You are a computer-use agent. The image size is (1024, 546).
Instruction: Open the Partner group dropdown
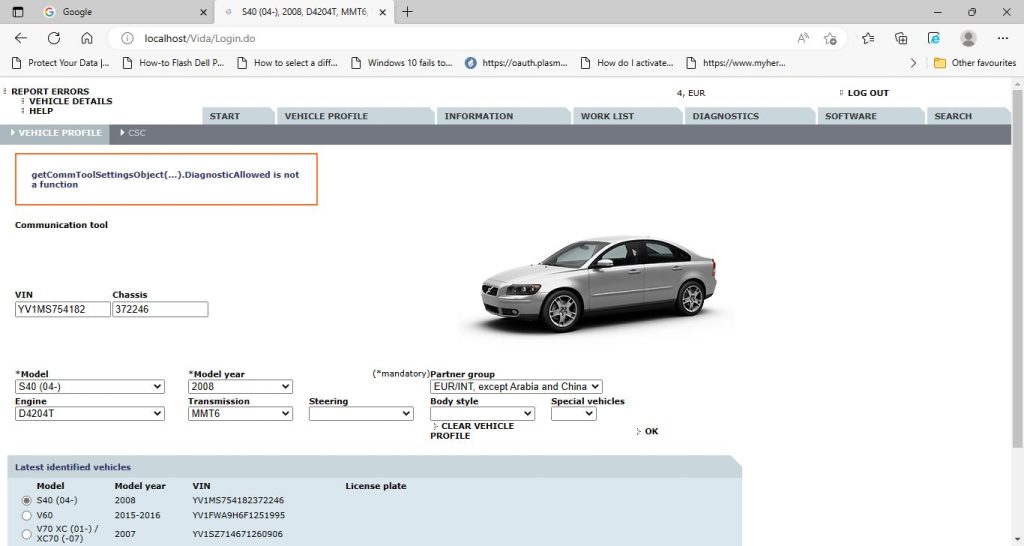516,387
